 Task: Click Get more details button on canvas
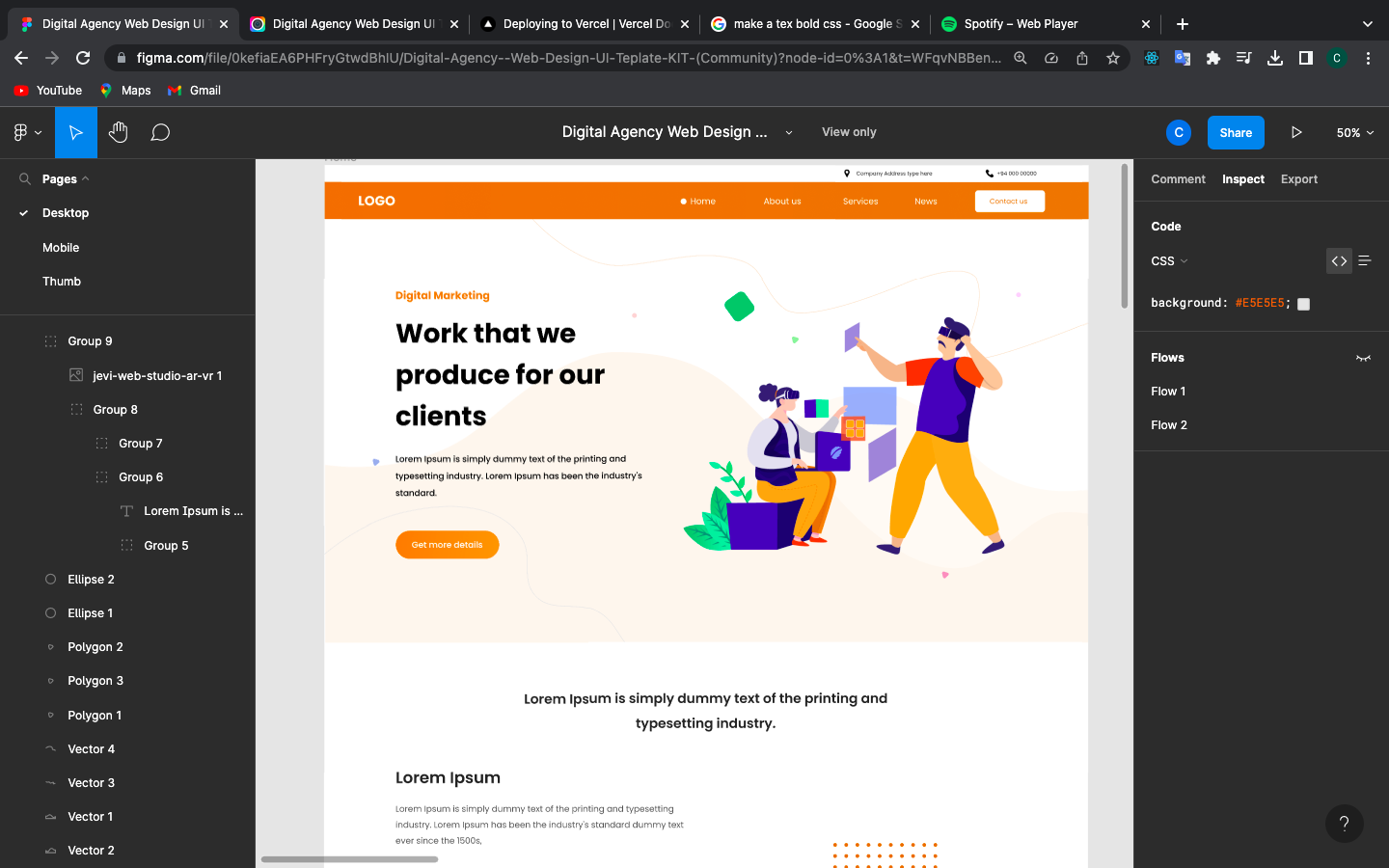(x=447, y=545)
